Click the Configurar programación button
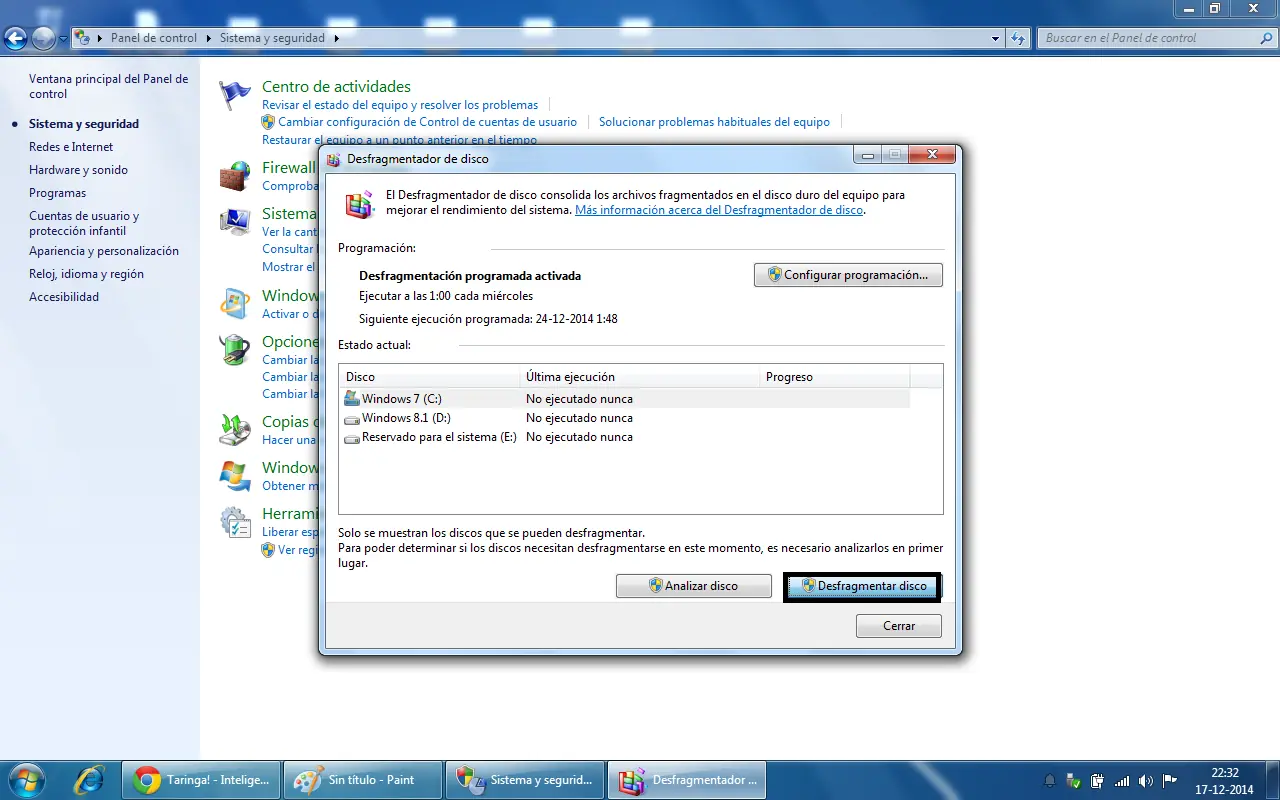This screenshot has width=1280, height=800. [x=848, y=275]
